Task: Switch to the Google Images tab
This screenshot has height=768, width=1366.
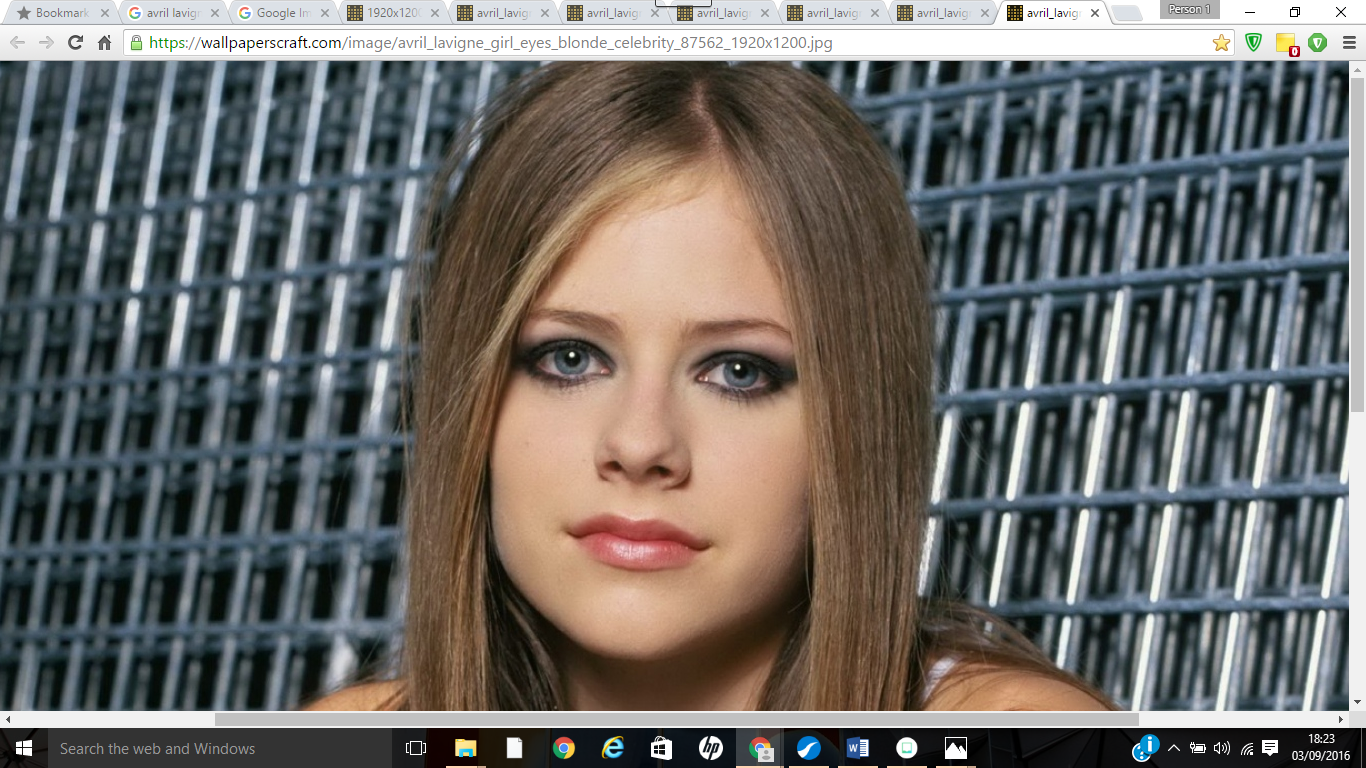Action: [282, 13]
